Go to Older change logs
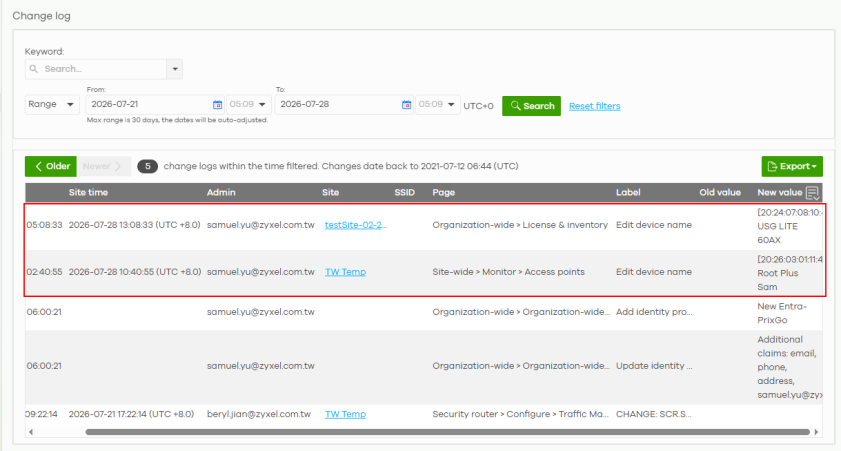The width and height of the screenshot is (841, 451). (51, 166)
